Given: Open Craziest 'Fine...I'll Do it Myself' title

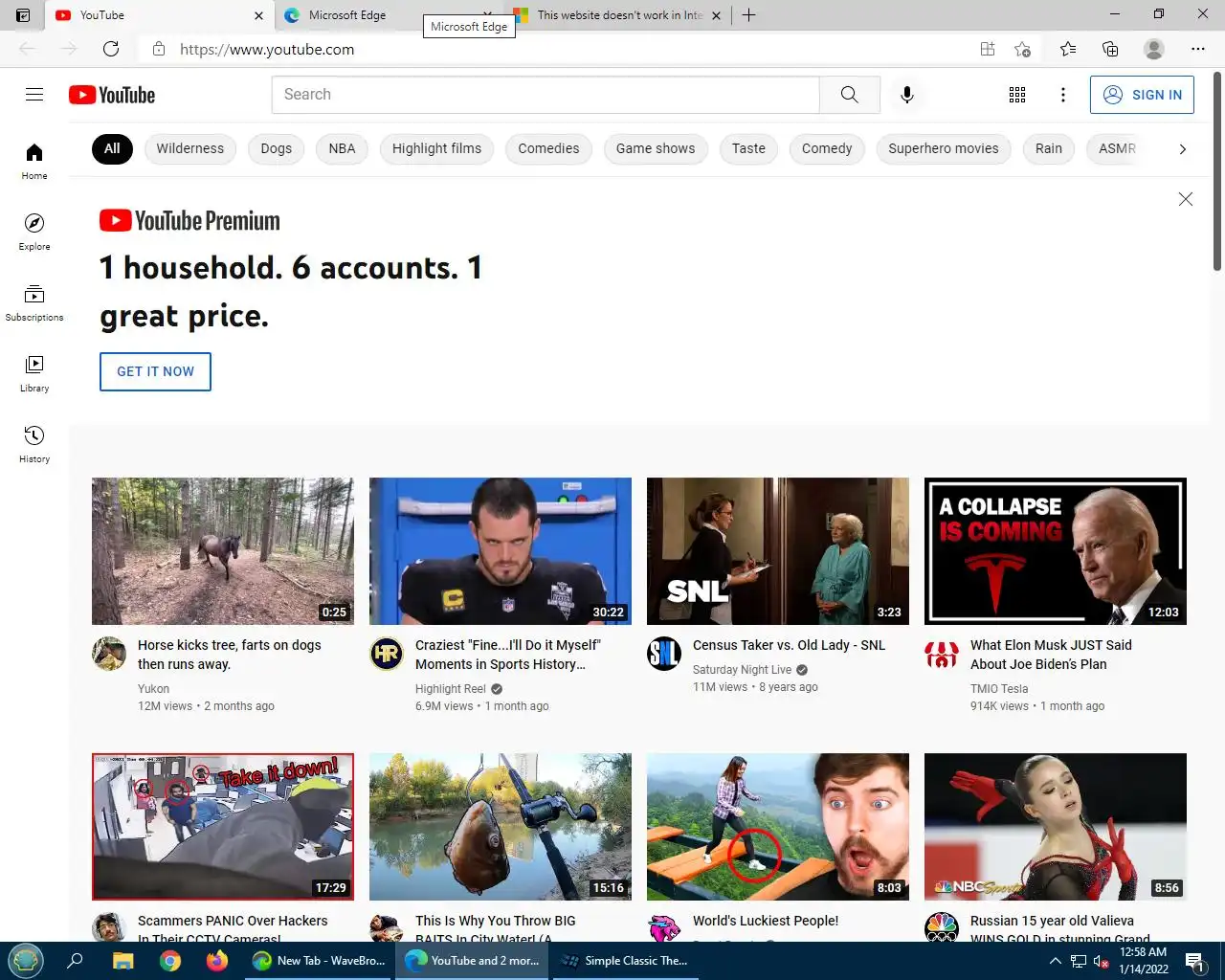Looking at the screenshot, I should pyautogui.click(x=508, y=655).
